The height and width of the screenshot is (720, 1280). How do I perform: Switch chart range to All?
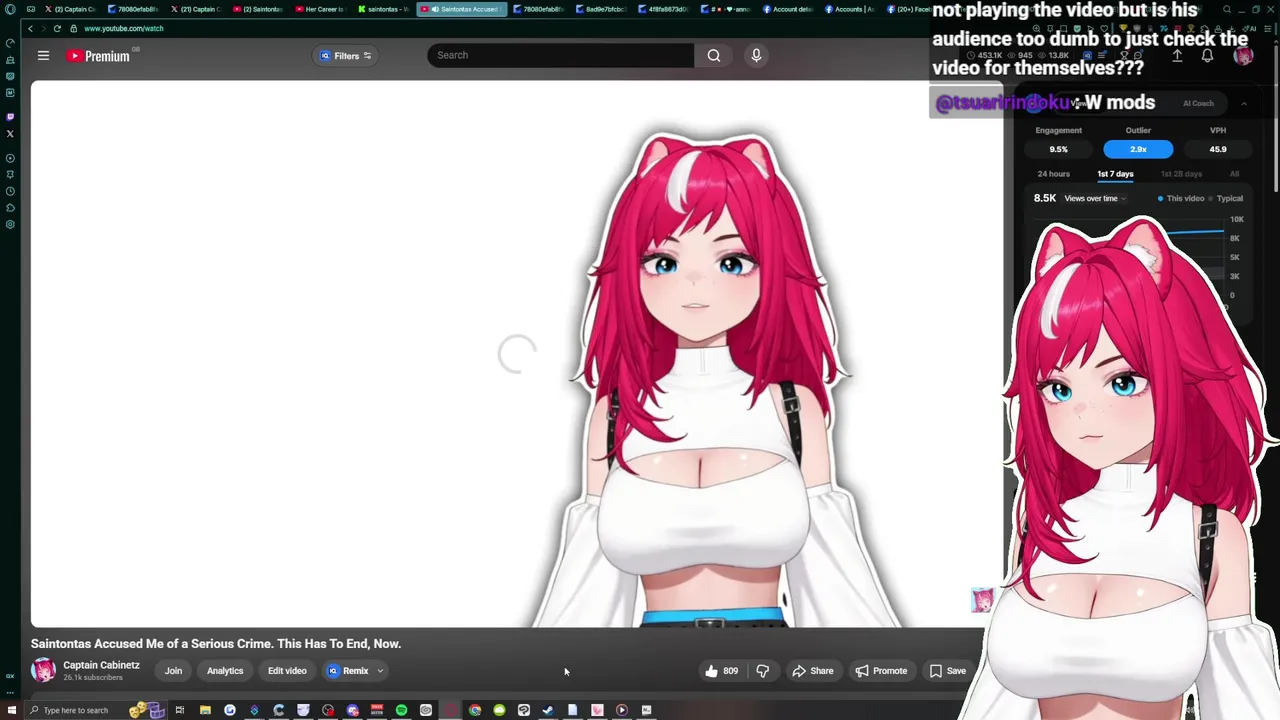point(1234,174)
